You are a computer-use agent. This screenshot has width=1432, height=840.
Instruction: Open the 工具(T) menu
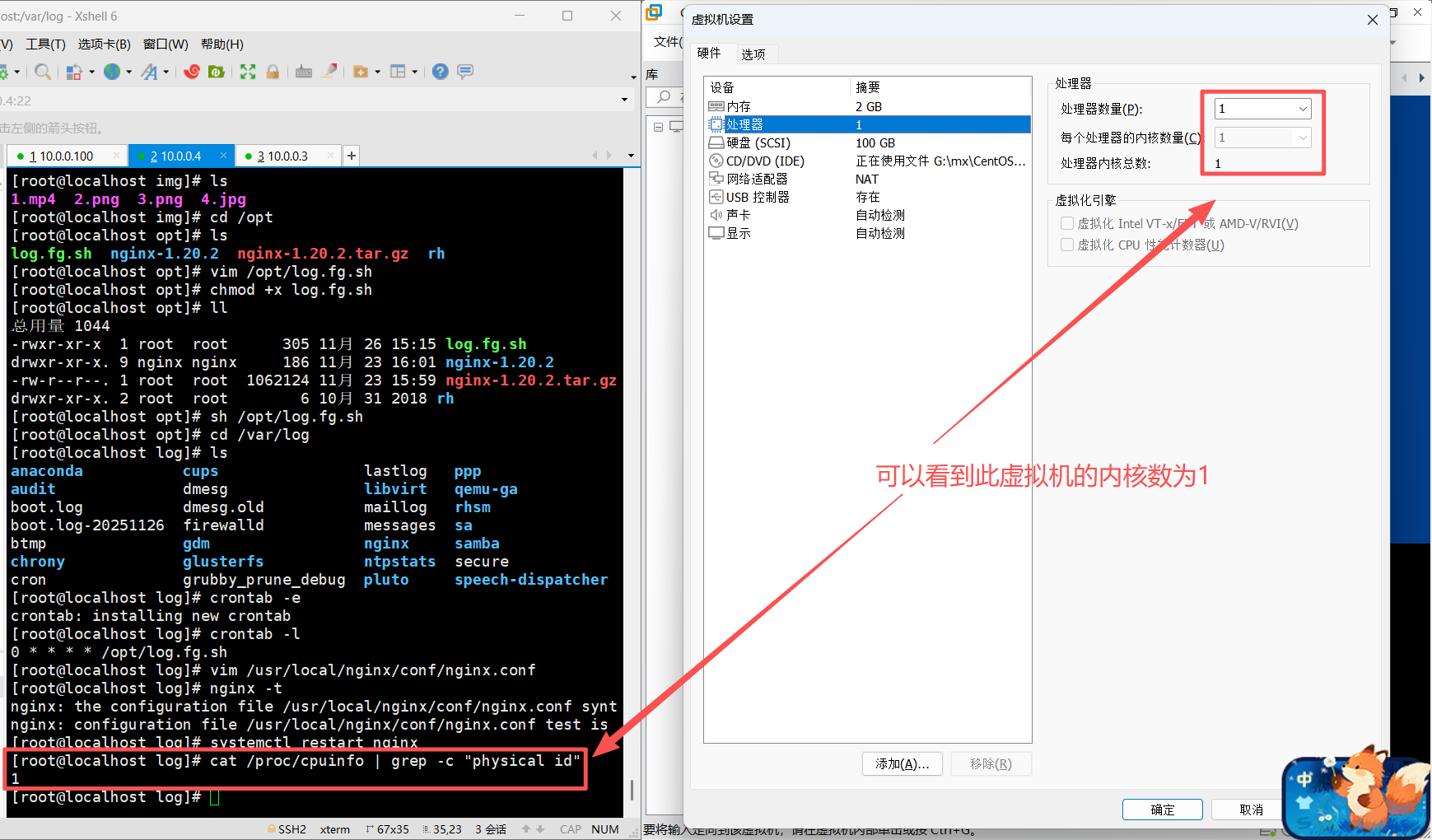(45, 44)
